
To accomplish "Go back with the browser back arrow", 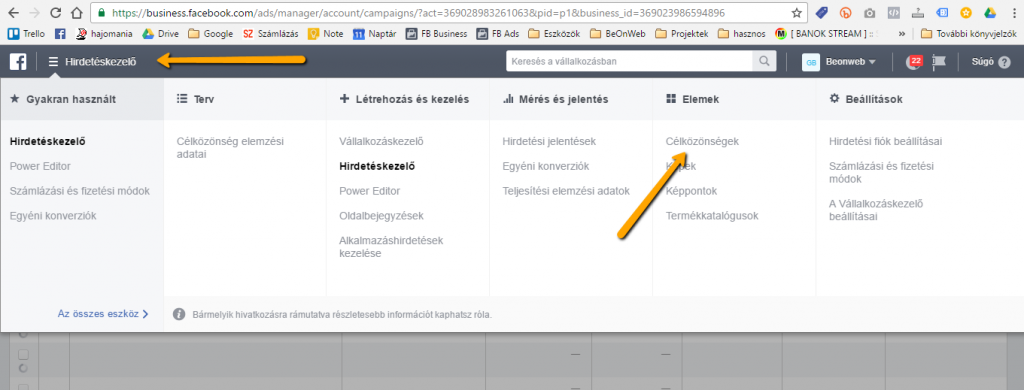I will click(14, 12).
